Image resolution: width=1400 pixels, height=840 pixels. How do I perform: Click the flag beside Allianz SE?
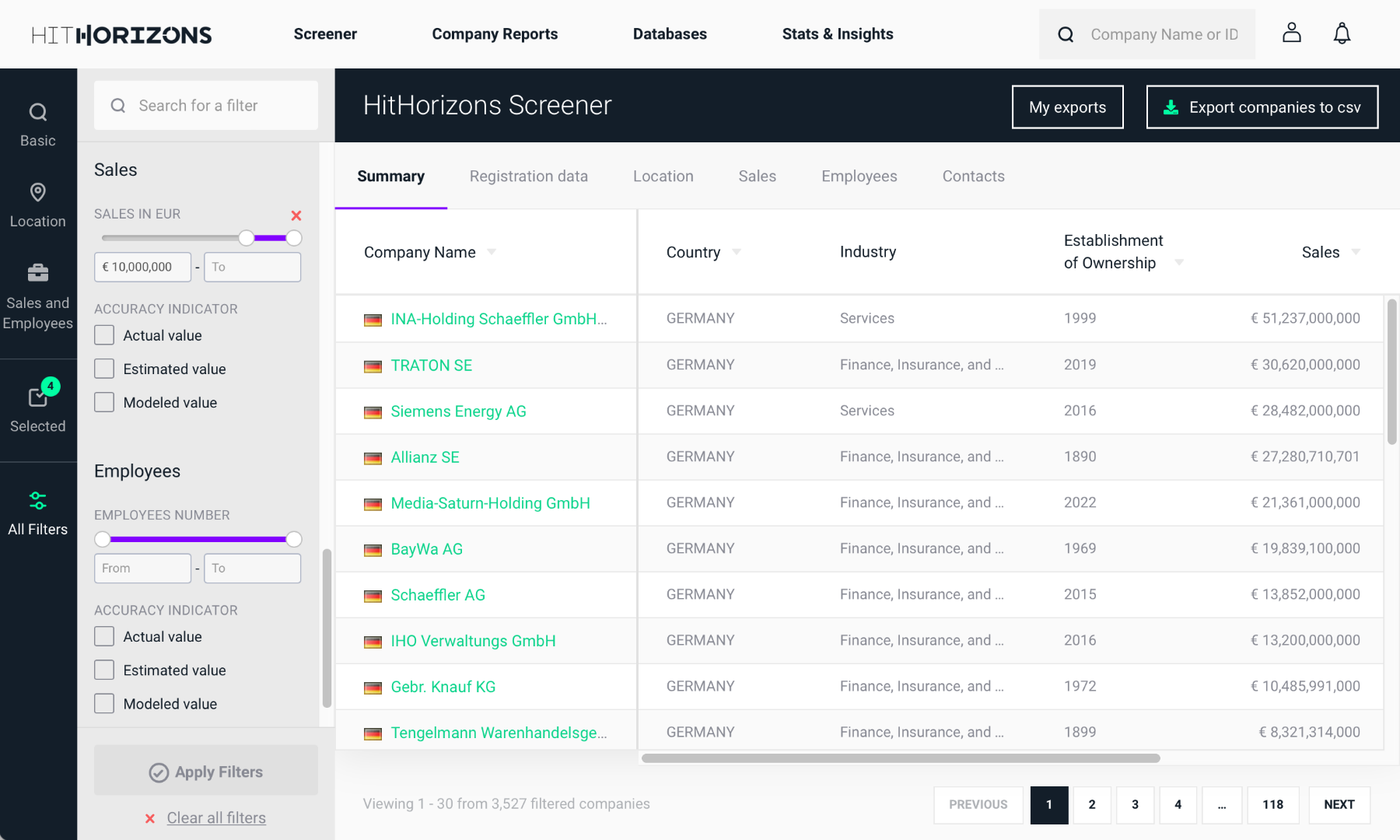tap(373, 458)
